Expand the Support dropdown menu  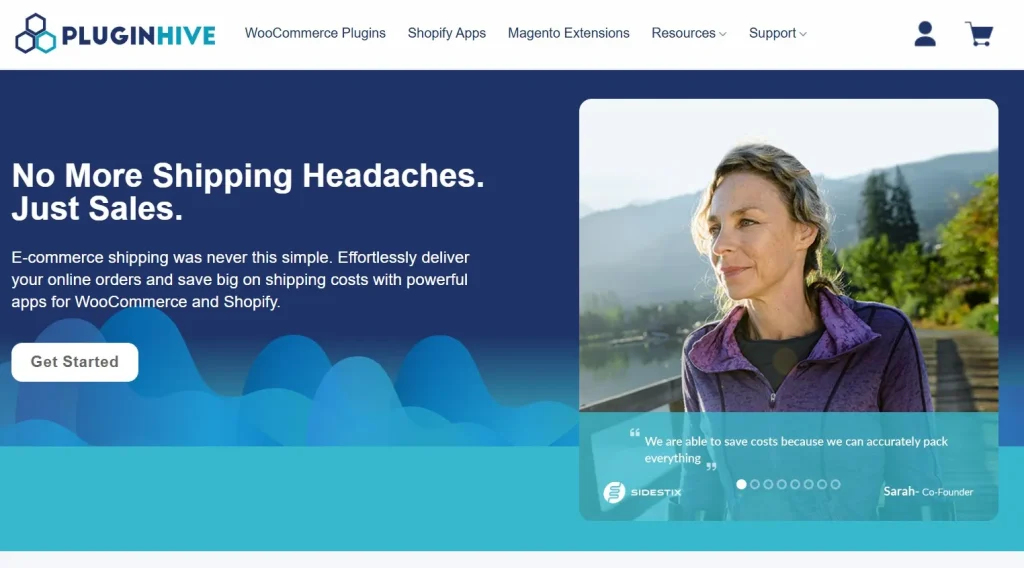click(778, 33)
